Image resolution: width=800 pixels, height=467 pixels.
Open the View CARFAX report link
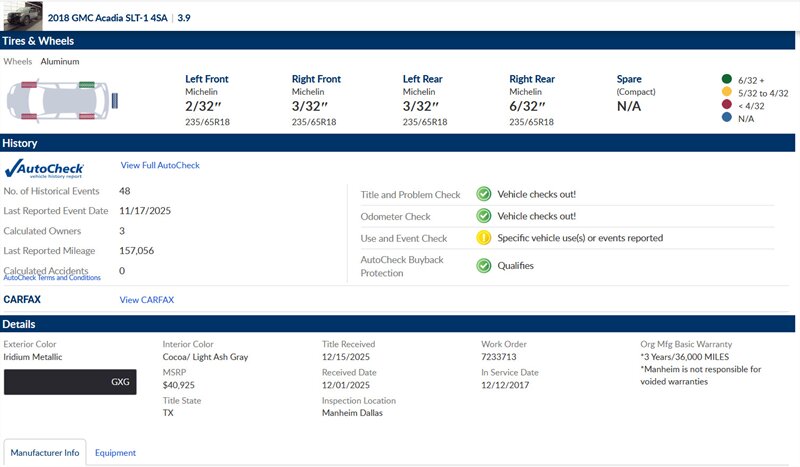(147, 300)
